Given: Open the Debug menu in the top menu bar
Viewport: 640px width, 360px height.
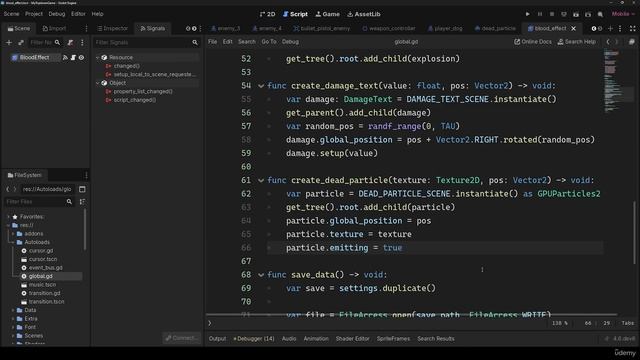Looking at the screenshot, I should pyautogui.click(x=57, y=14).
